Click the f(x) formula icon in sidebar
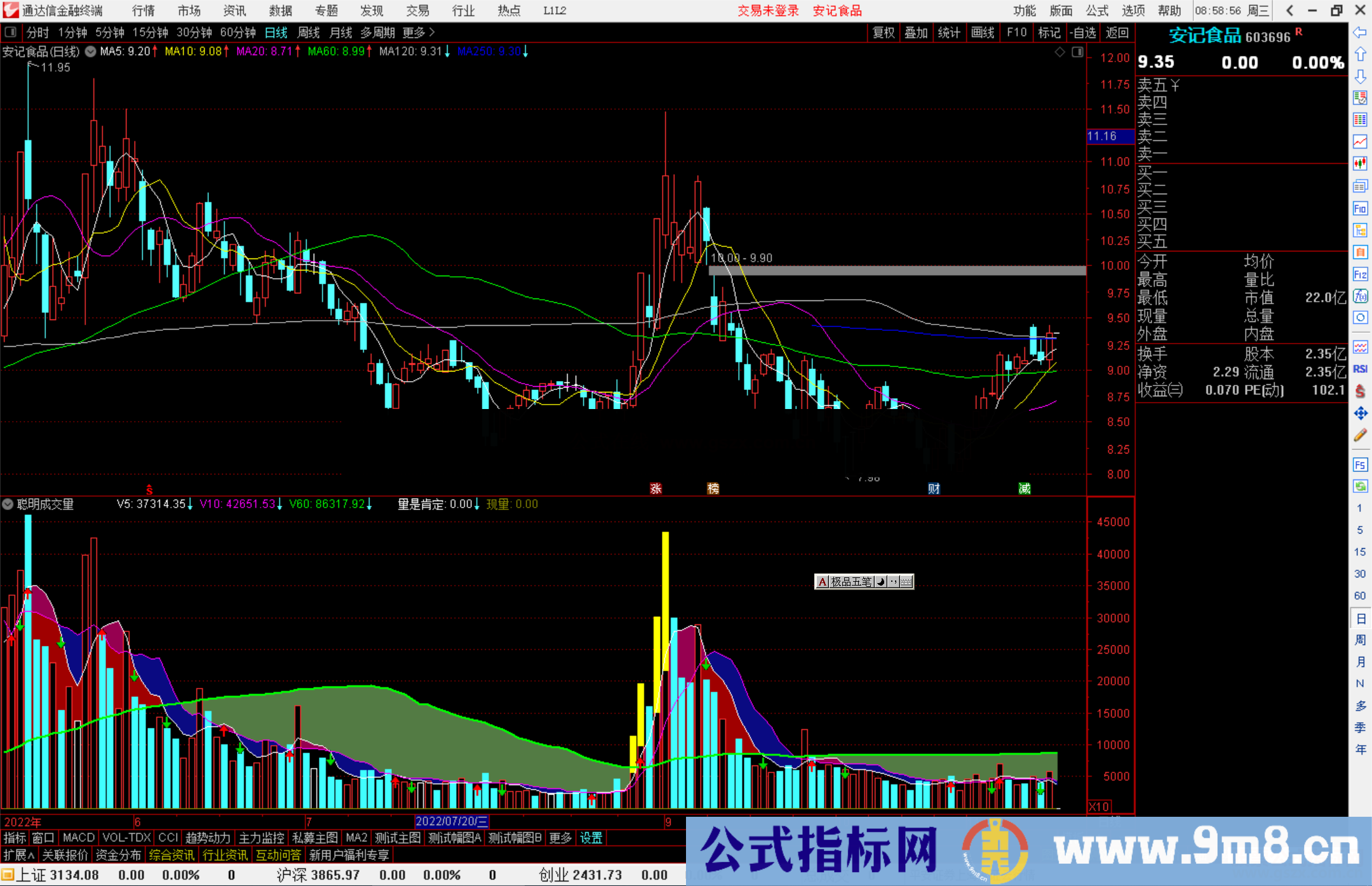 point(1360,296)
